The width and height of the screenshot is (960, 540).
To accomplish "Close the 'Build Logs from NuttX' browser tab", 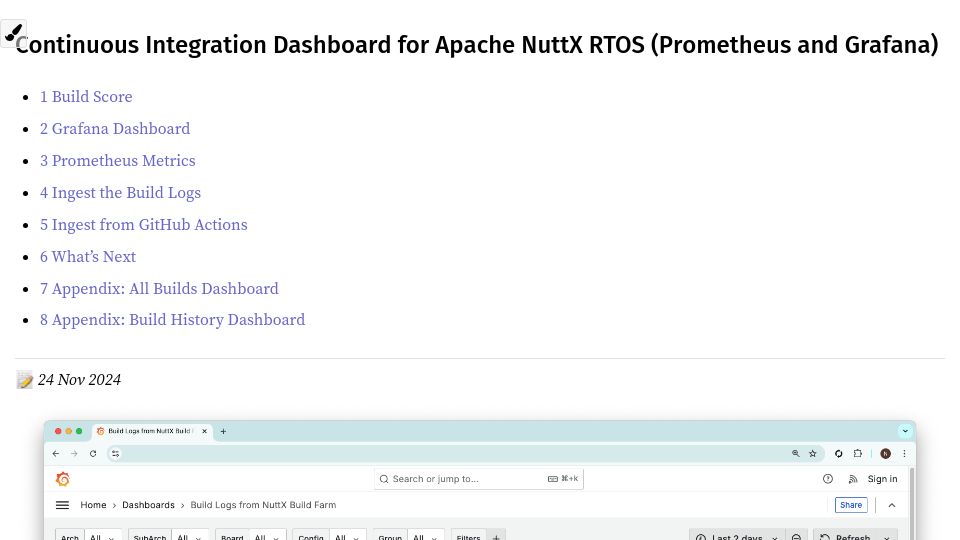I will pyautogui.click(x=204, y=431).
